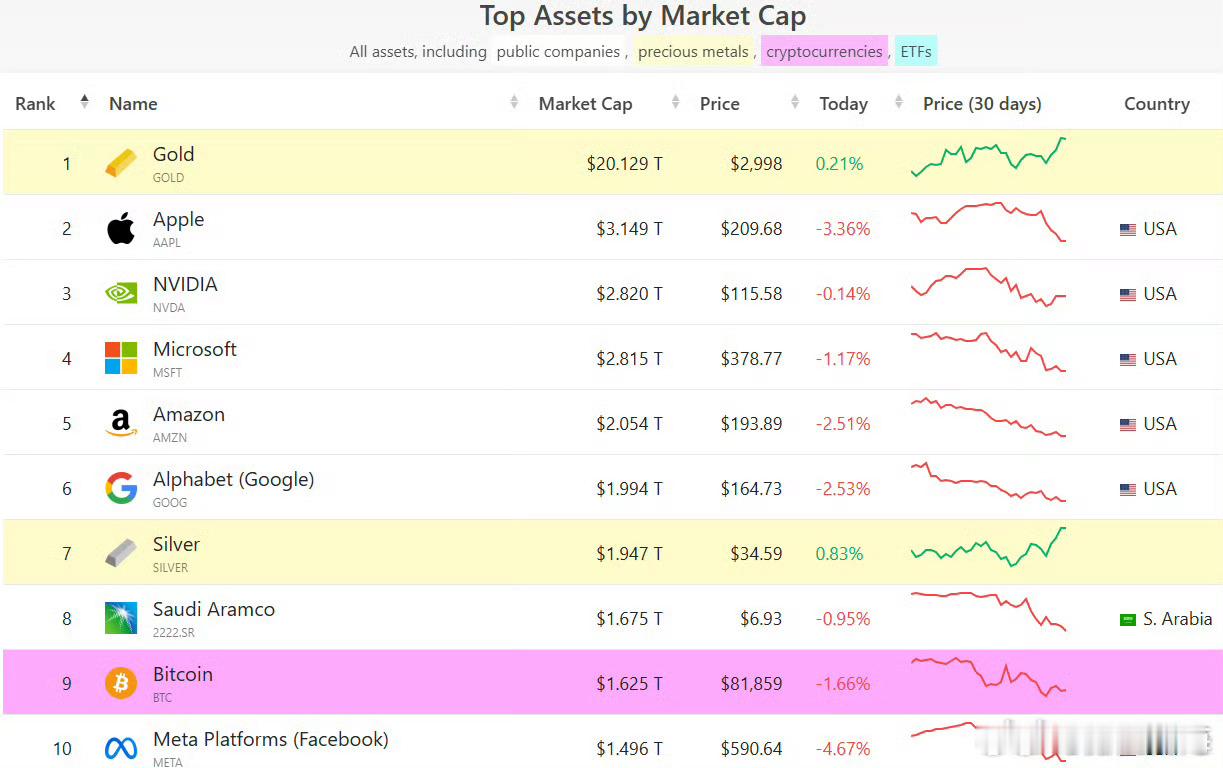Click the Microsoft logo icon
The width and height of the screenshot is (1223, 768).
click(121, 358)
